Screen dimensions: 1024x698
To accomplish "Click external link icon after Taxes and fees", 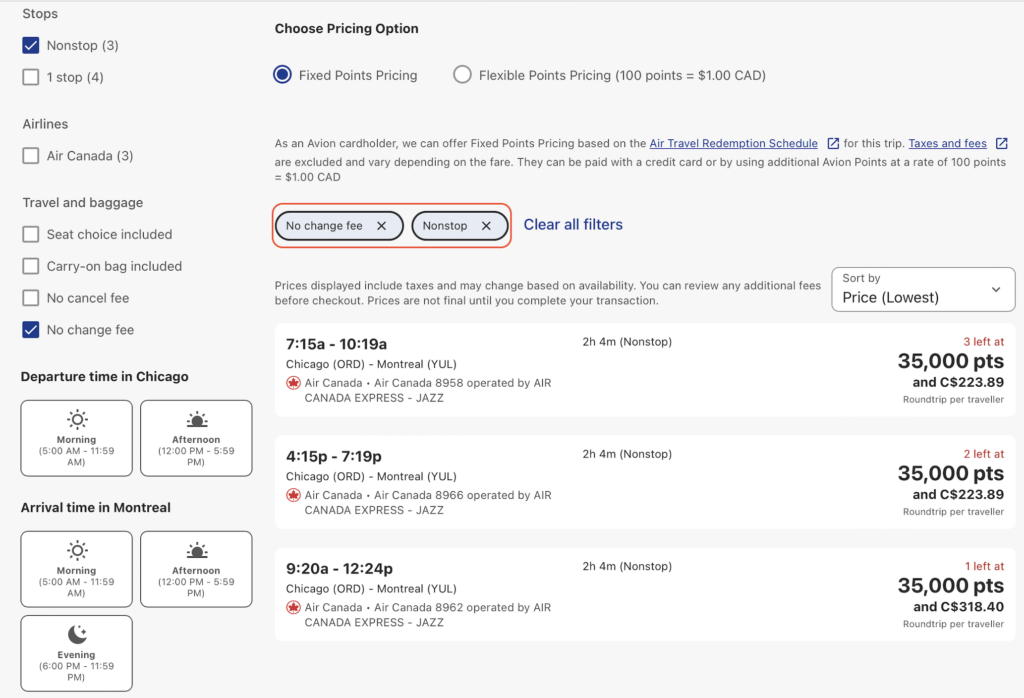I will pyautogui.click(x=1001, y=144).
